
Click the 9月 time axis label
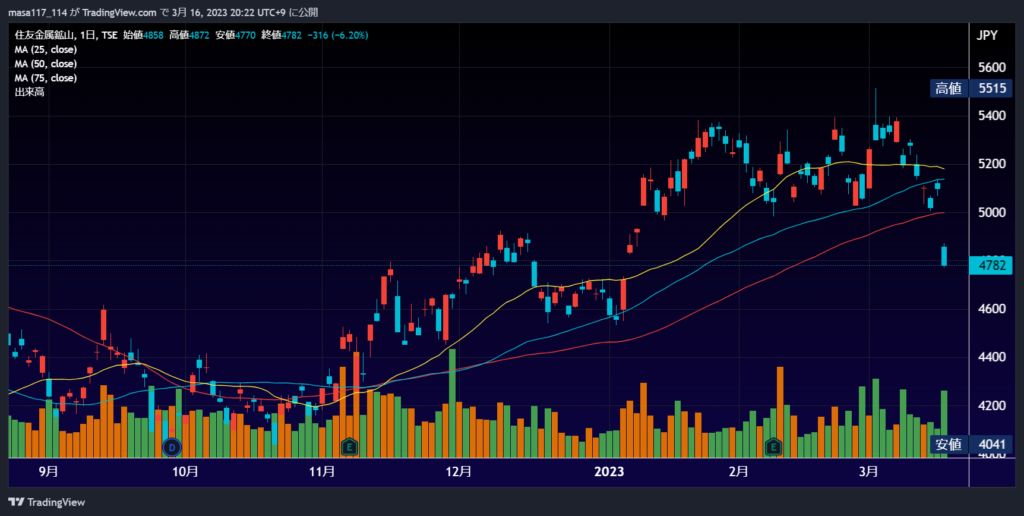[48, 472]
